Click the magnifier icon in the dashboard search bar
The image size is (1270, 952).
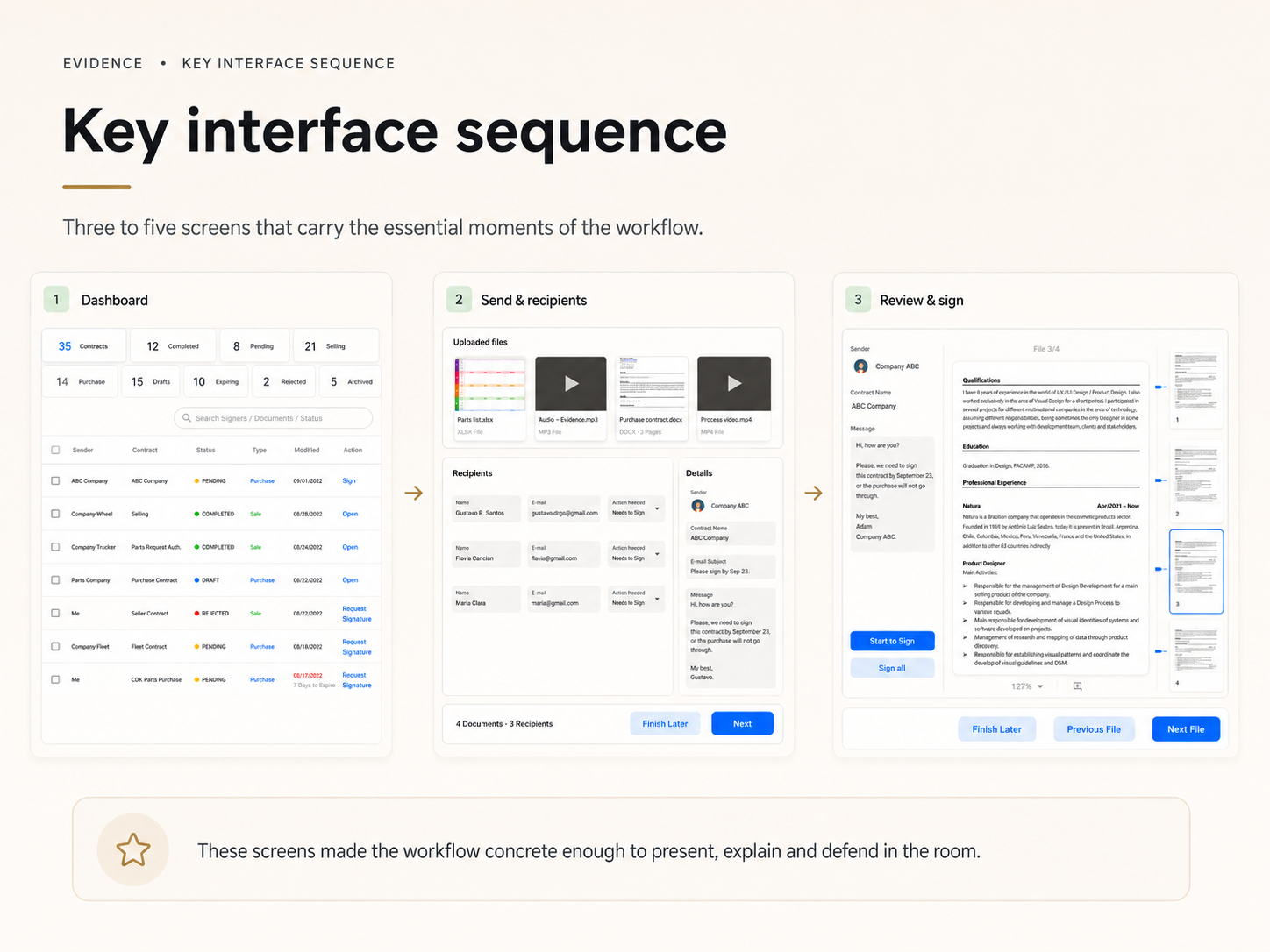(187, 418)
